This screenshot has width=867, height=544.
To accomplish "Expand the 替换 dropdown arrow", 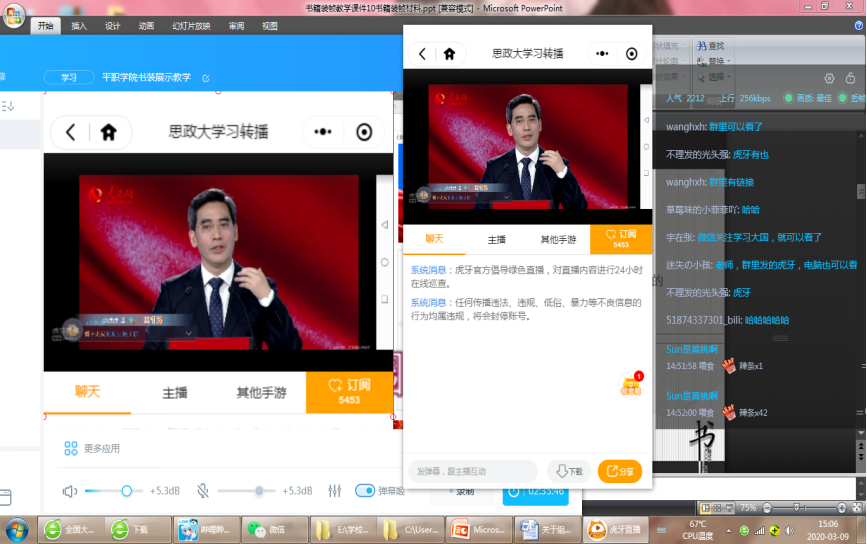I will coord(729,61).
